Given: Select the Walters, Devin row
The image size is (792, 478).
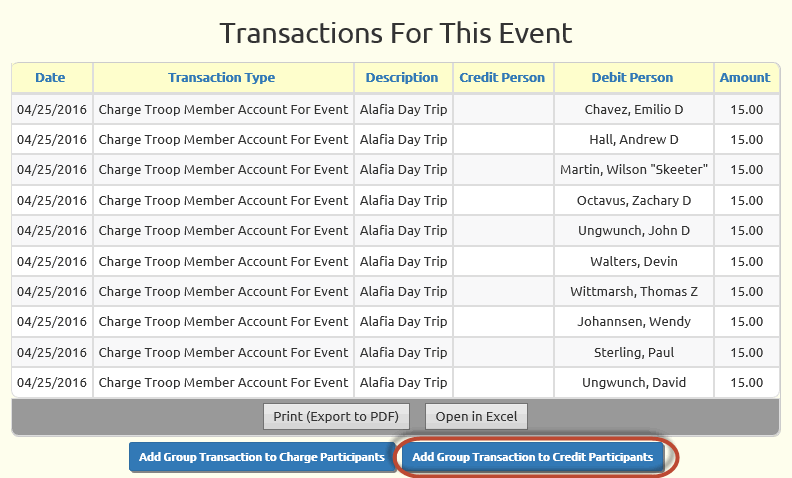Looking at the screenshot, I should (x=395, y=261).
